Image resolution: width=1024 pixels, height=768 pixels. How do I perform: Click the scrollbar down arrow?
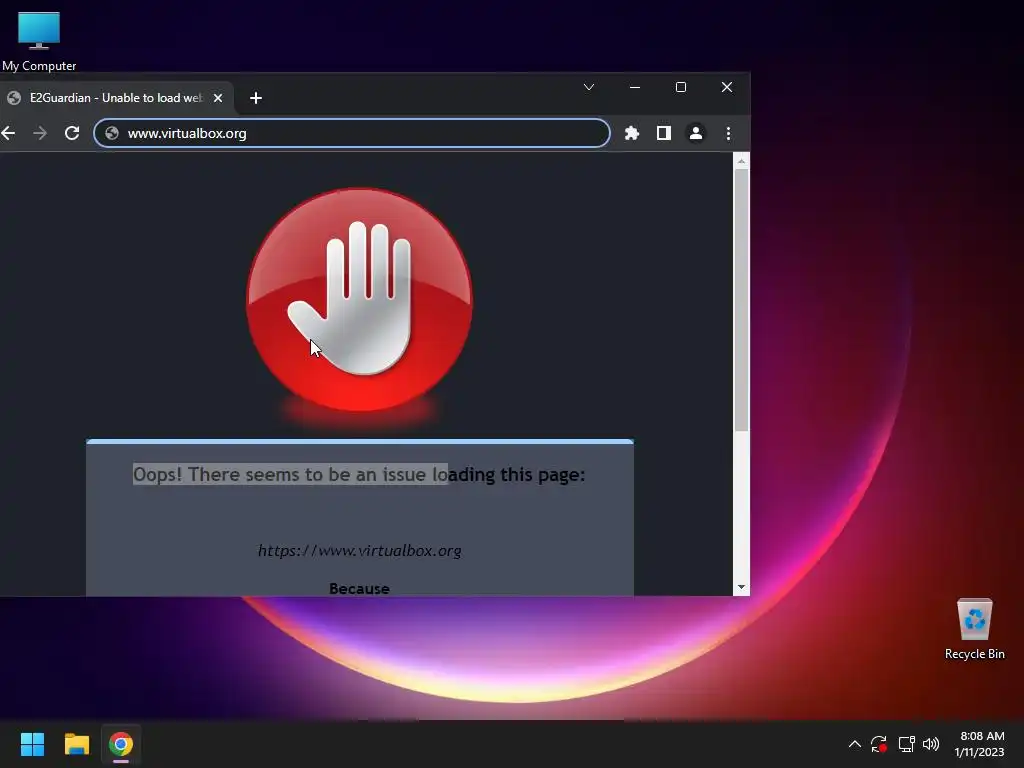point(741,586)
